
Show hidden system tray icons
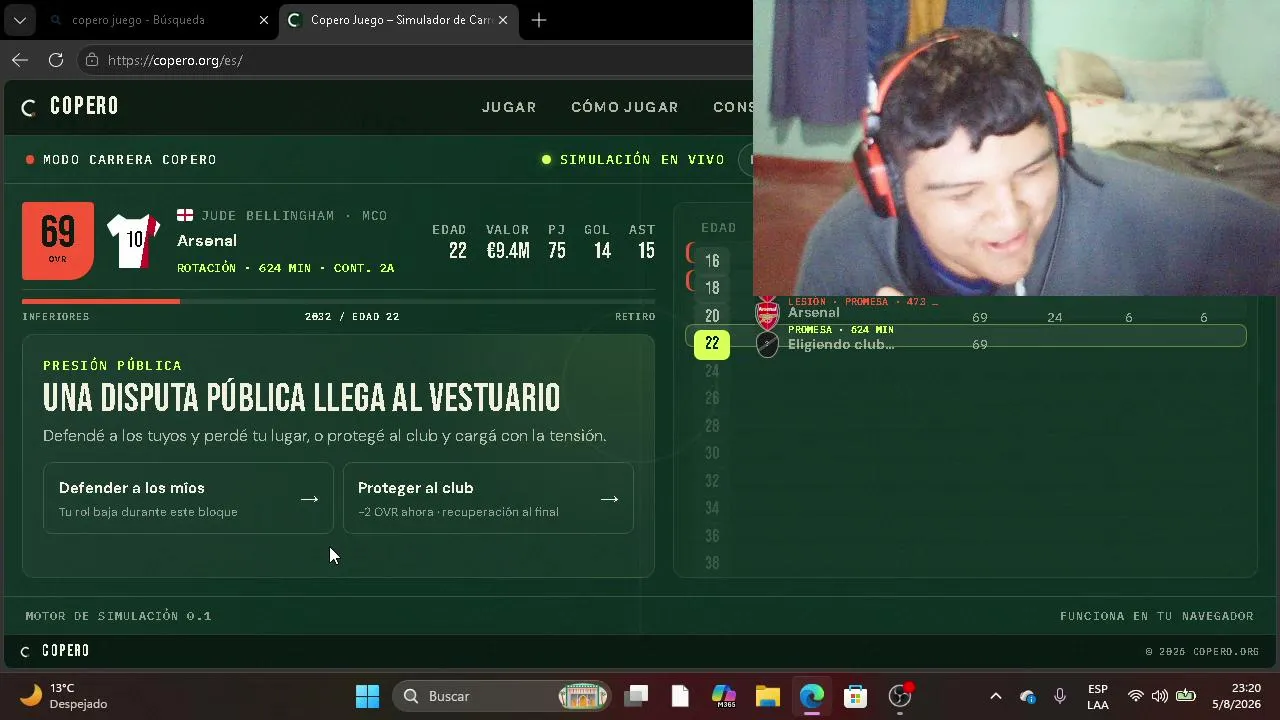(x=995, y=696)
